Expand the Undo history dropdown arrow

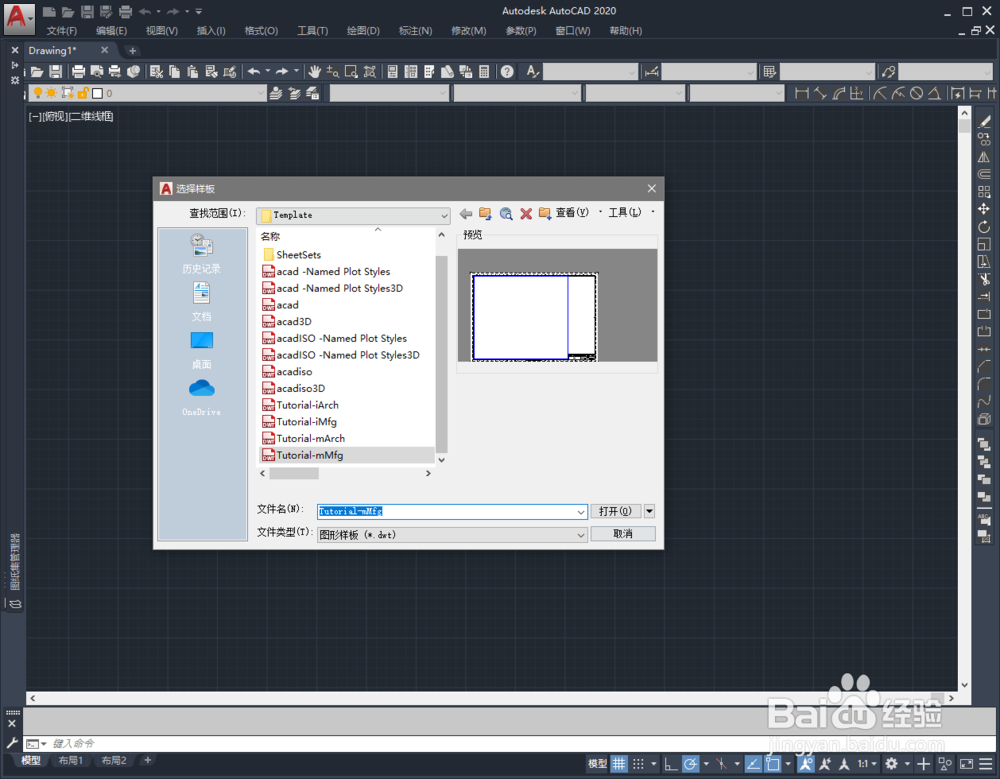pyautogui.click(x=268, y=71)
